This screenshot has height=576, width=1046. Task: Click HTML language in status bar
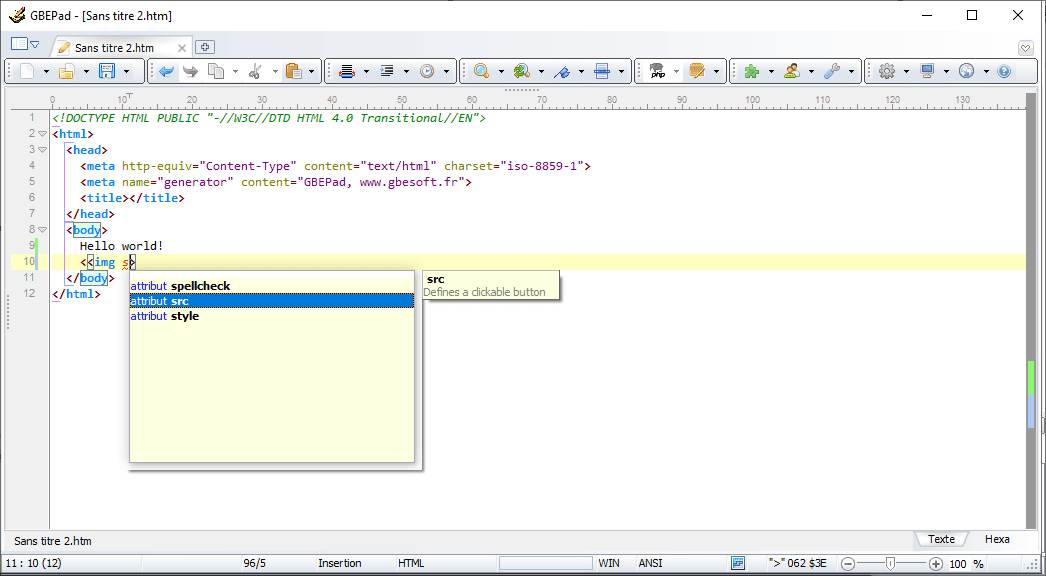411,563
